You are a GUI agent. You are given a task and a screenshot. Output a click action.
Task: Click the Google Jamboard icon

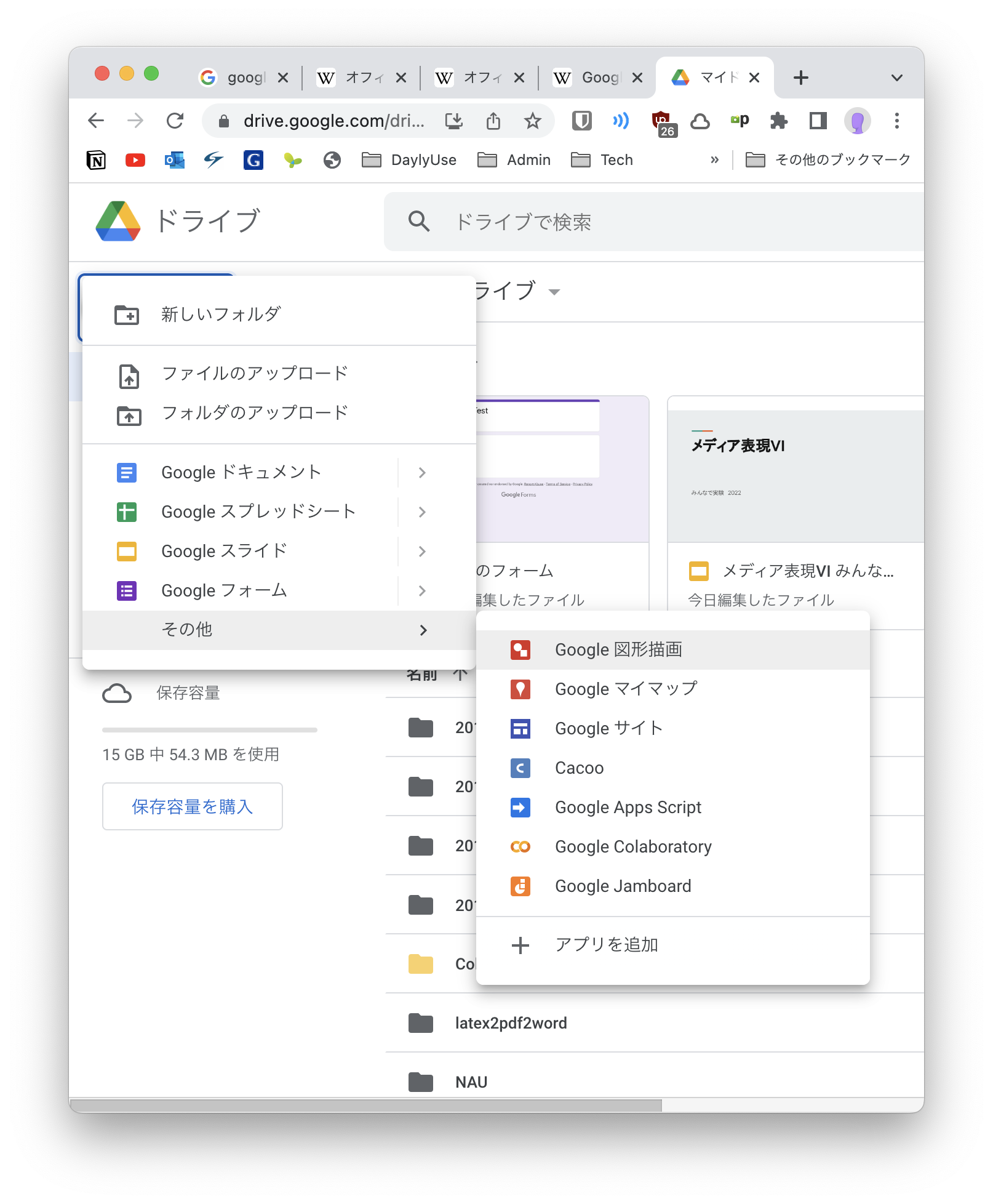(x=520, y=886)
